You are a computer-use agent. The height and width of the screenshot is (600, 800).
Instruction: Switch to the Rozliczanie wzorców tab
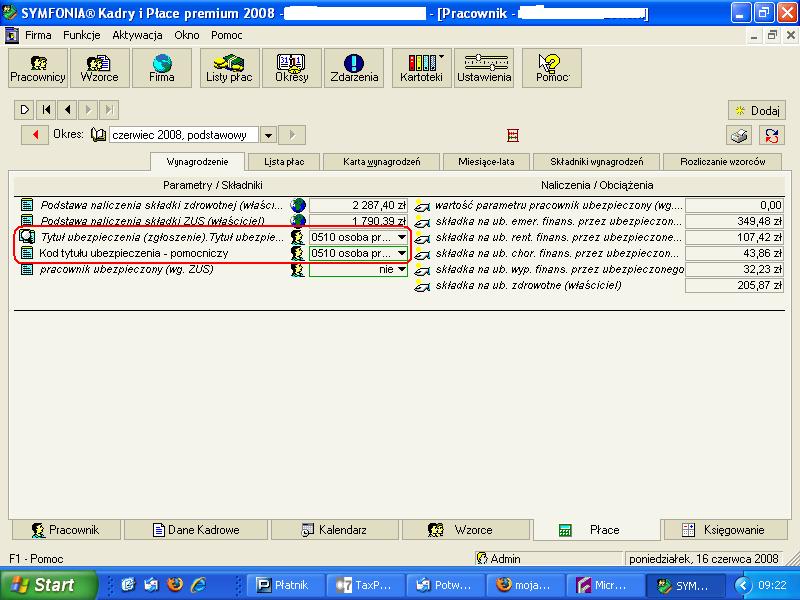722,162
